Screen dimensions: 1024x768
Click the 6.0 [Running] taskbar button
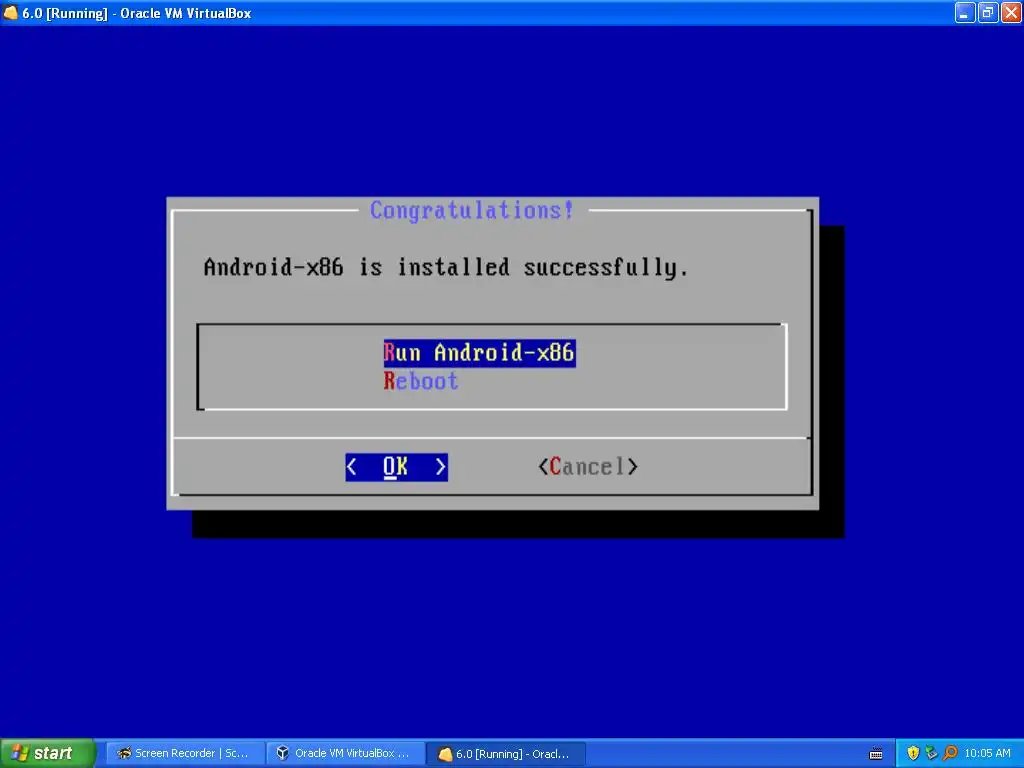click(x=506, y=754)
